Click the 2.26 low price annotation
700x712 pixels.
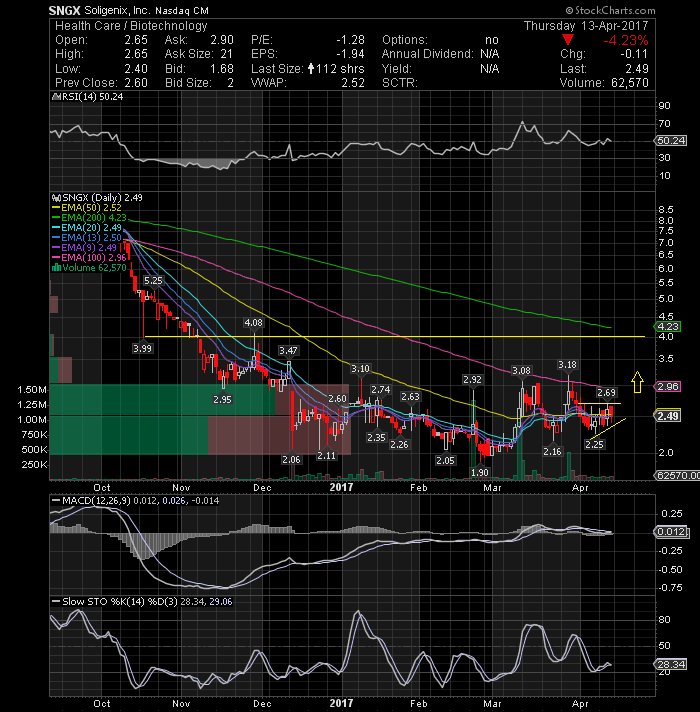click(399, 444)
